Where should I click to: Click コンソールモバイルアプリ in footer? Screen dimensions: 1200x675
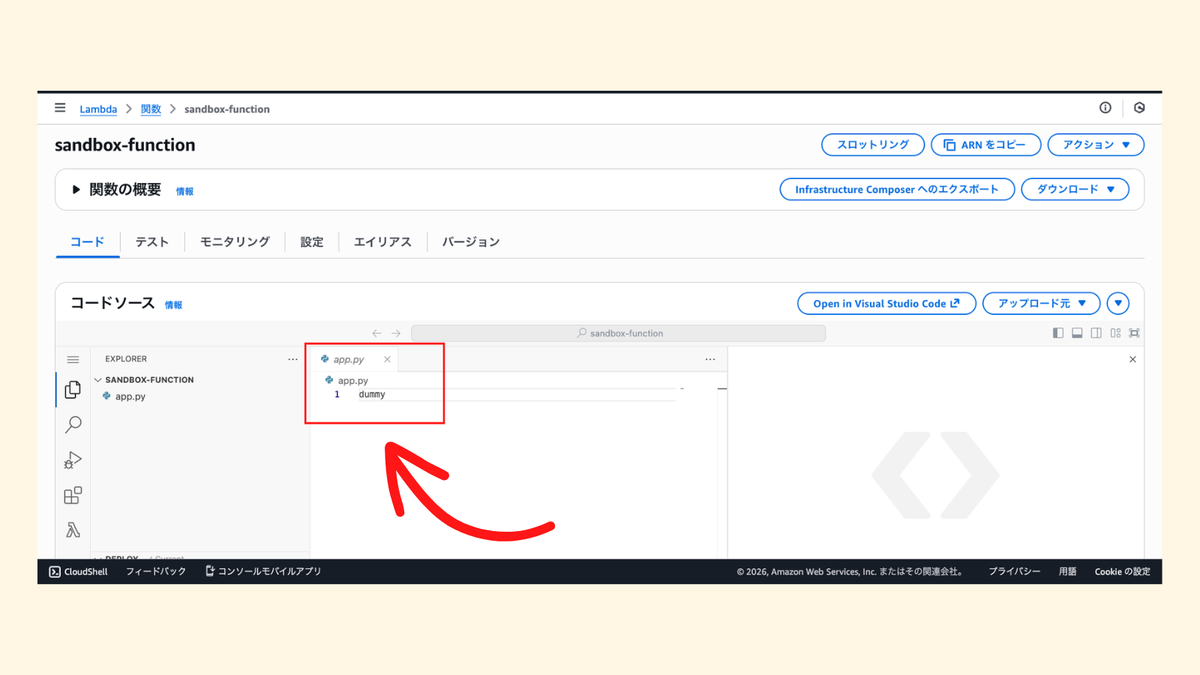[x=263, y=572]
